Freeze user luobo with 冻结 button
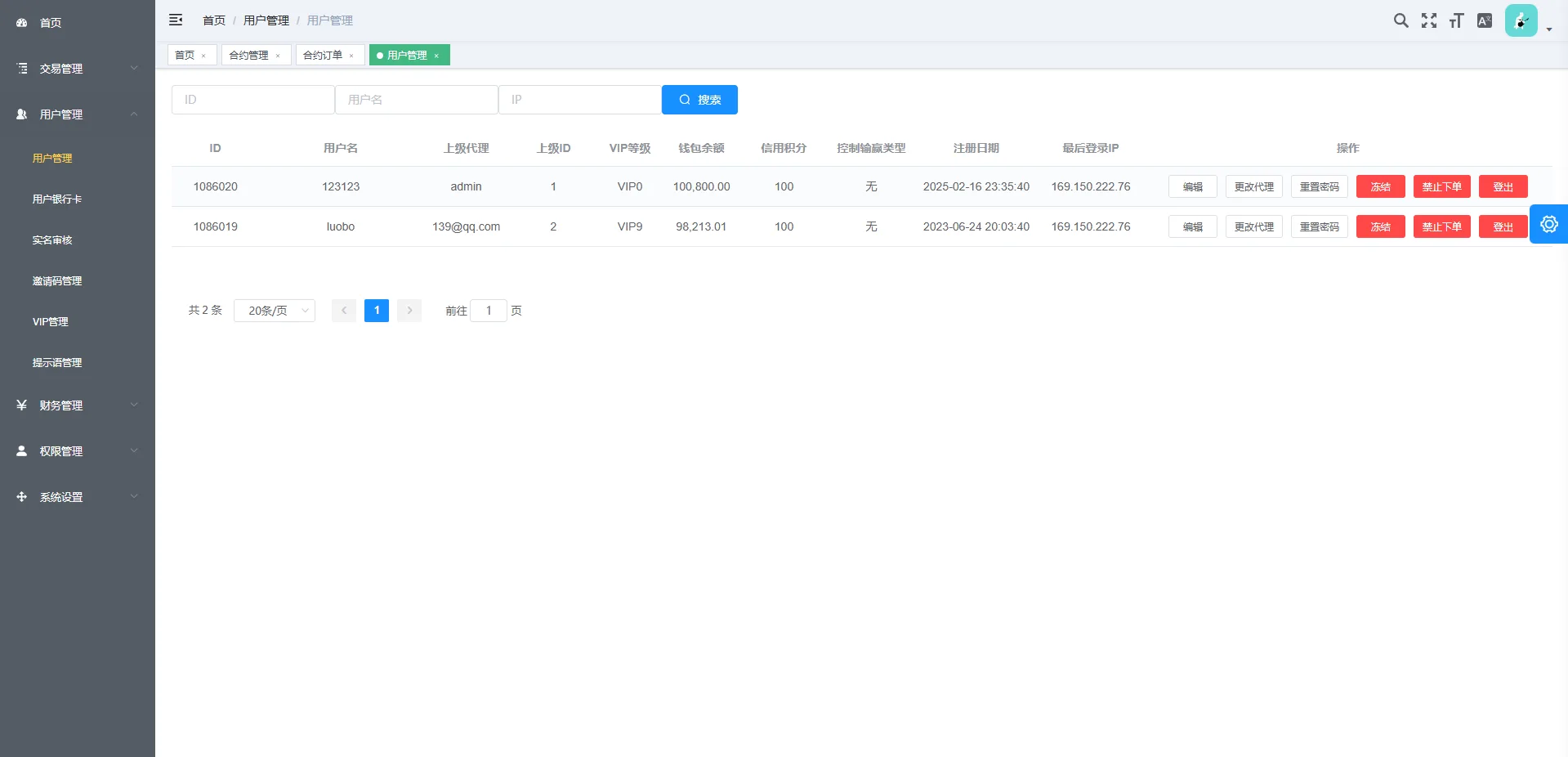 coord(1380,226)
